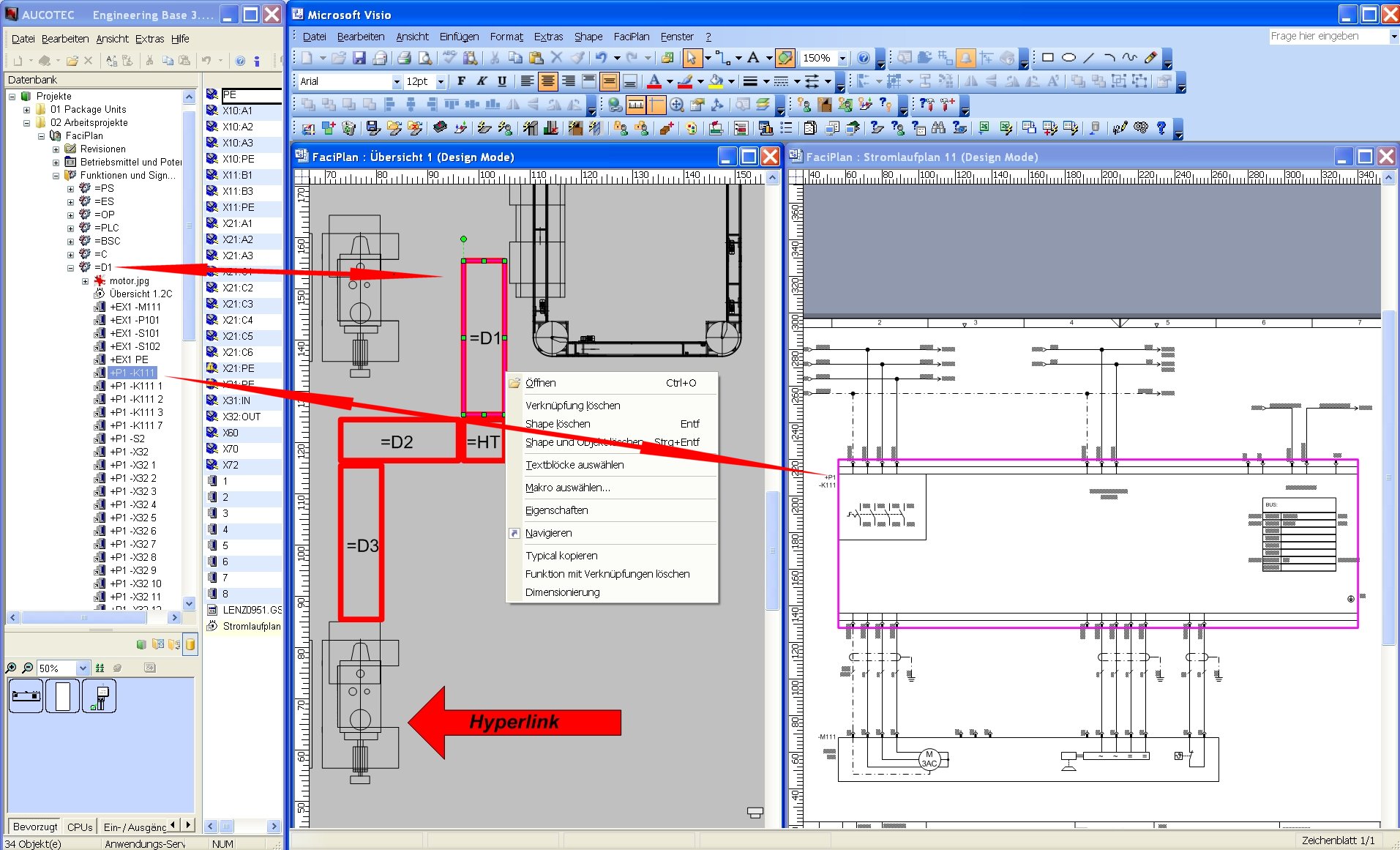The width and height of the screenshot is (1400, 850).
Task: Collapse the =D1 tree node
Action: (x=71, y=268)
